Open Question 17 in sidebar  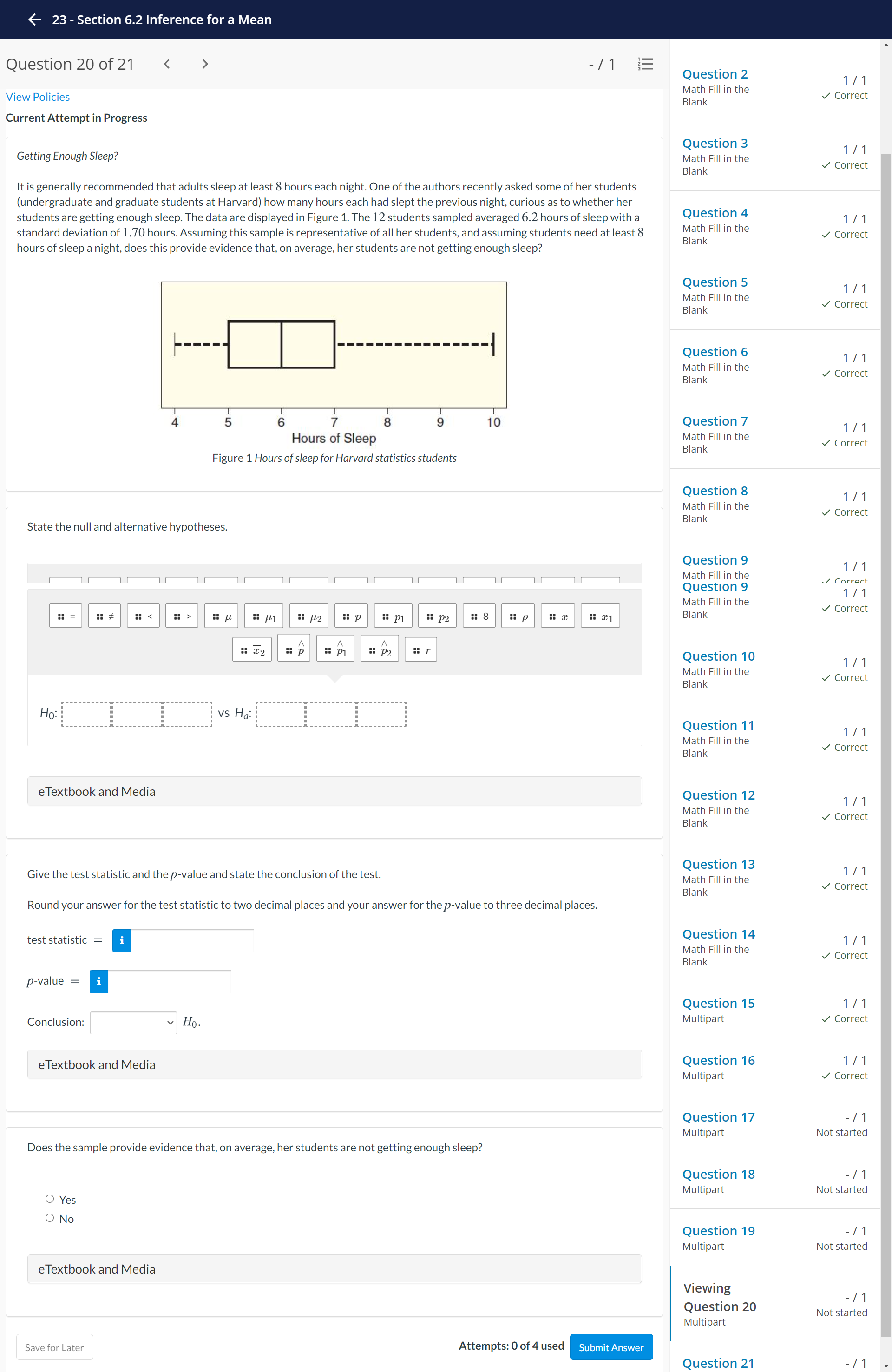coord(718,1117)
